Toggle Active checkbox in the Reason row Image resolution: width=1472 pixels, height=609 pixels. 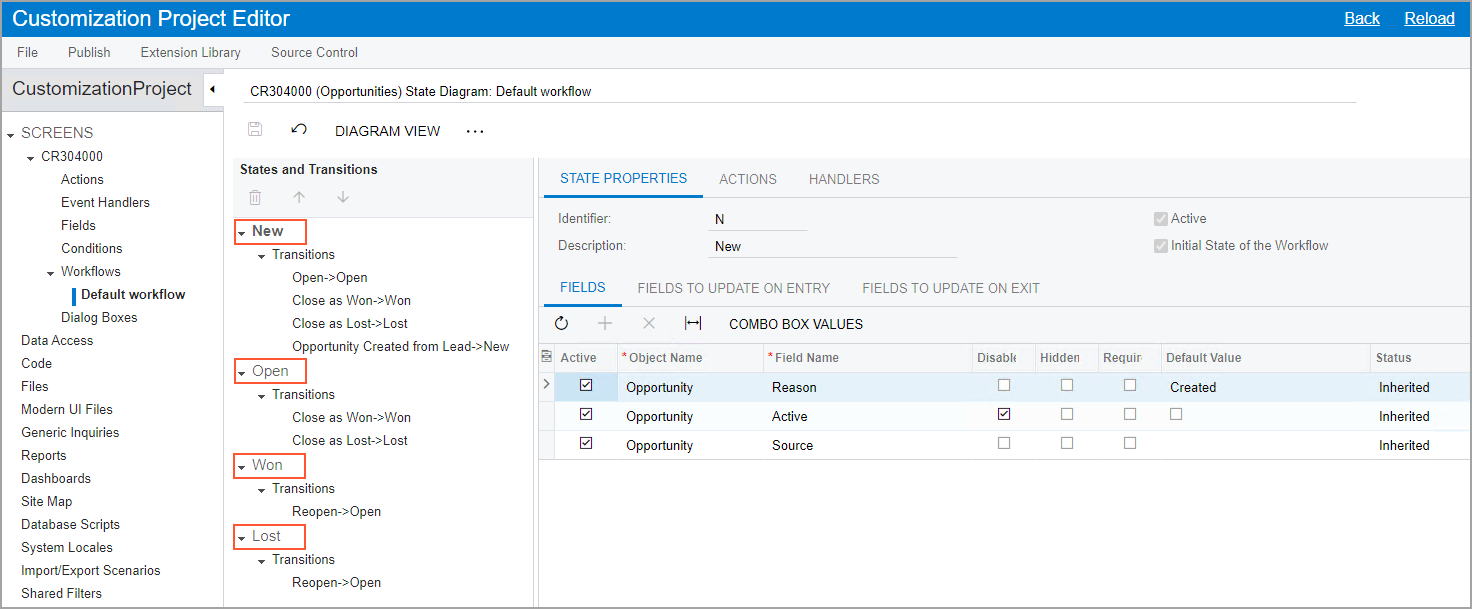click(586, 385)
